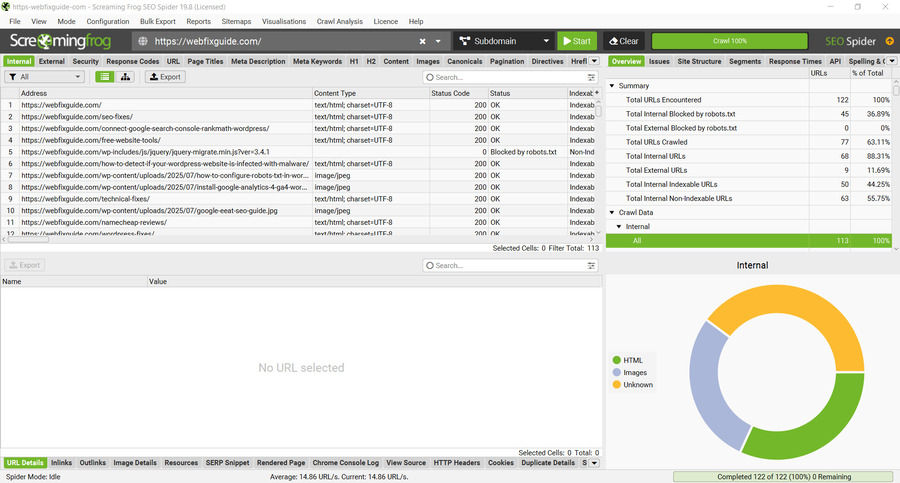The height and width of the screenshot is (483, 900).
Task: Open the All filter dropdown
Action: [x=45, y=76]
